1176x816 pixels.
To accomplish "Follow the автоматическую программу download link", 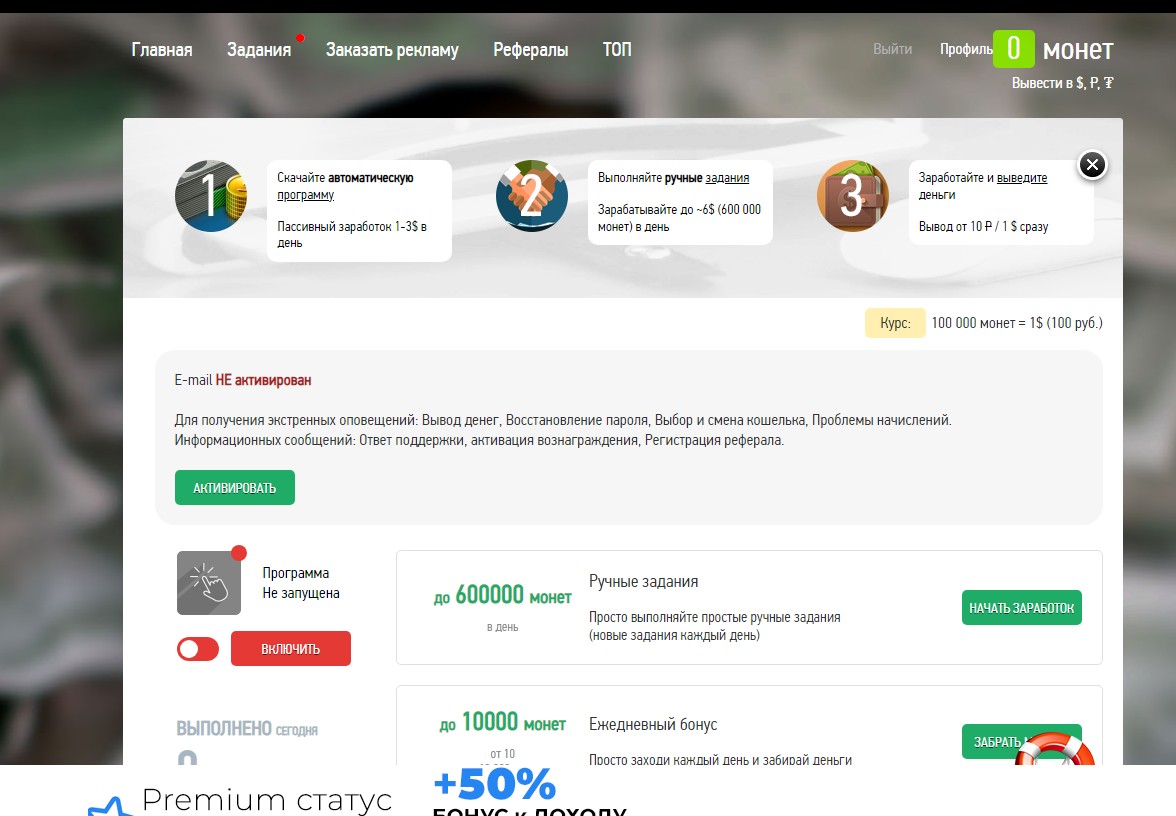I will pos(345,186).
